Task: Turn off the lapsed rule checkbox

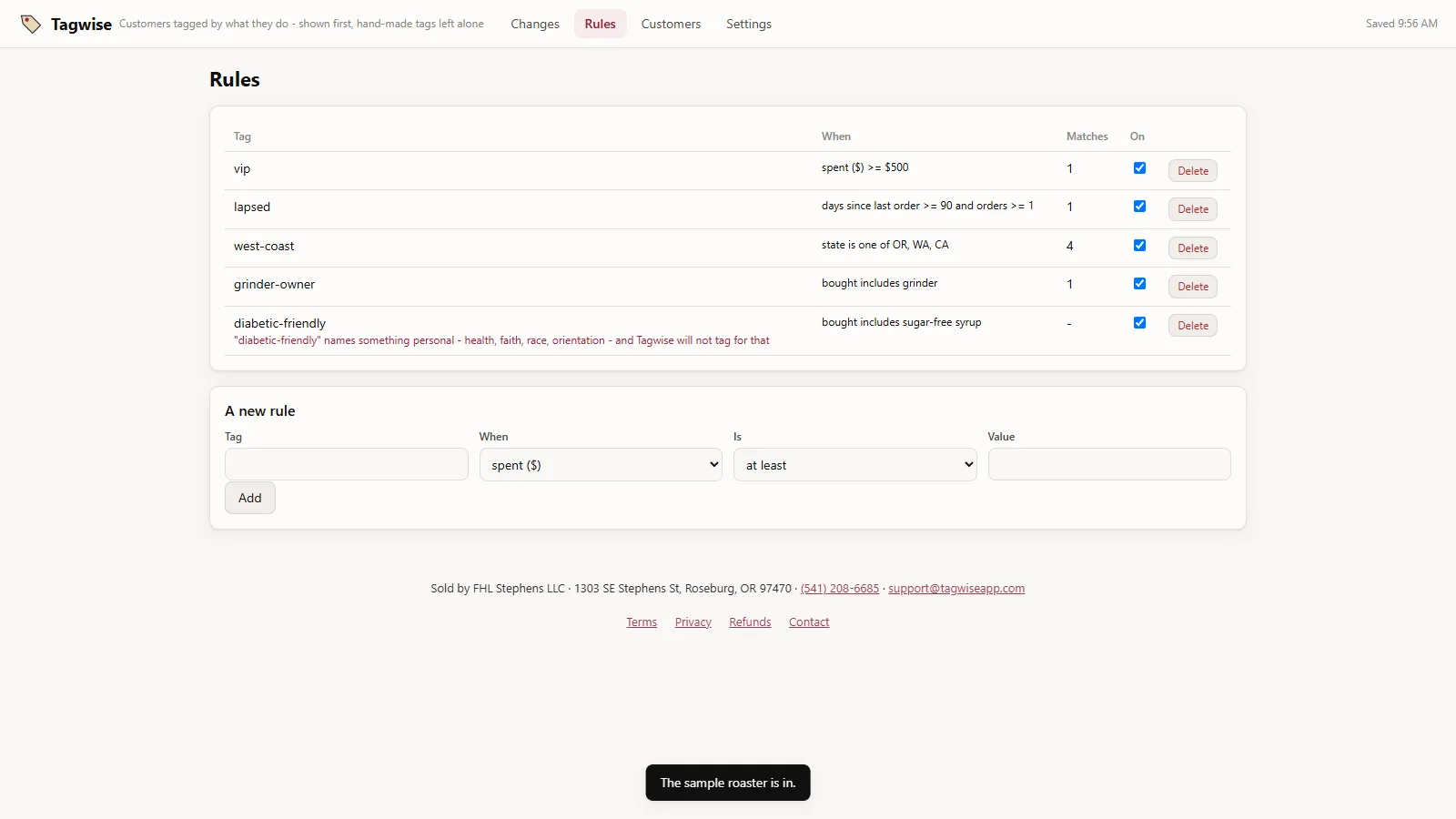Action: click(1139, 207)
